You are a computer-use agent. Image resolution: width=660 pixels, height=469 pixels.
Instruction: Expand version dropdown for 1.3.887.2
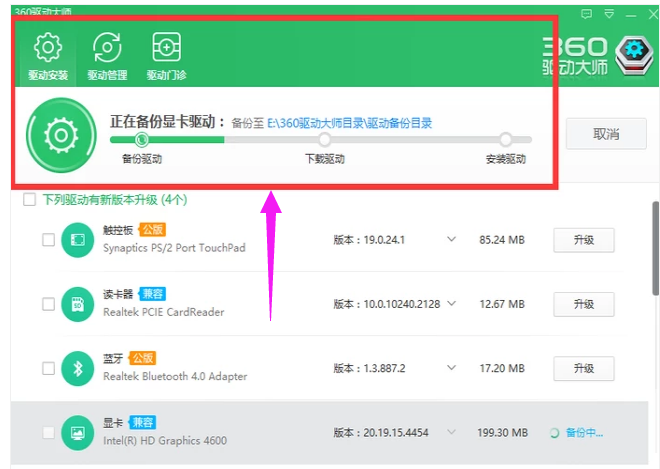click(x=451, y=368)
